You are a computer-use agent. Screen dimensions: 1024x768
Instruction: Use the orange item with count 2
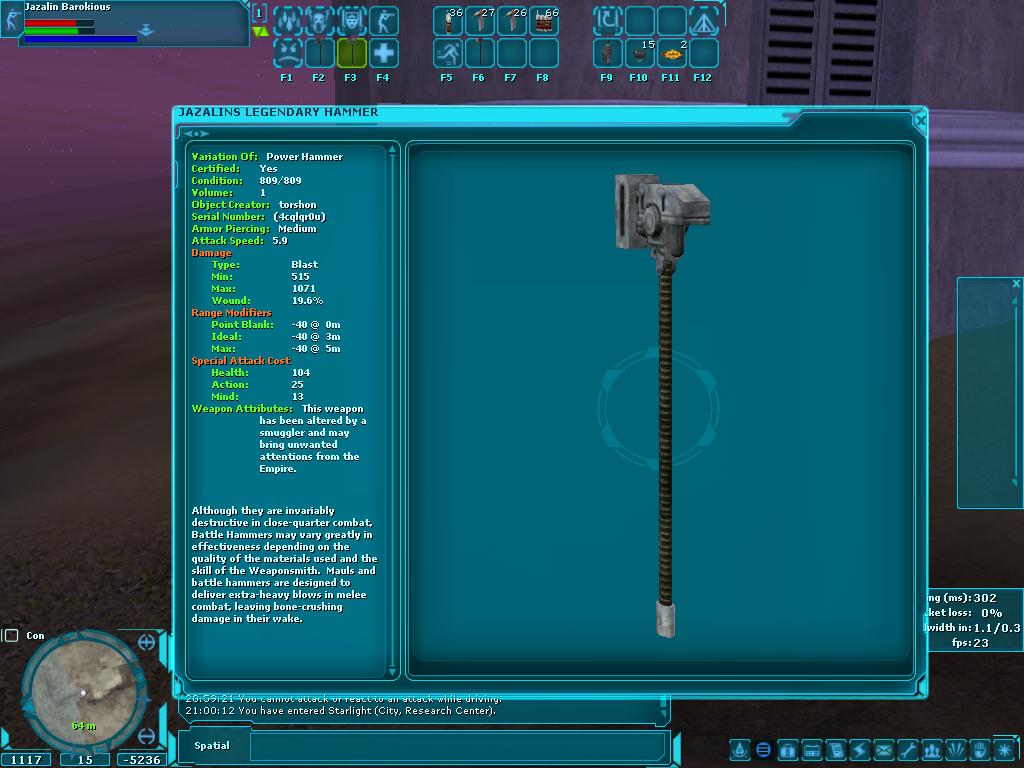[672, 53]
